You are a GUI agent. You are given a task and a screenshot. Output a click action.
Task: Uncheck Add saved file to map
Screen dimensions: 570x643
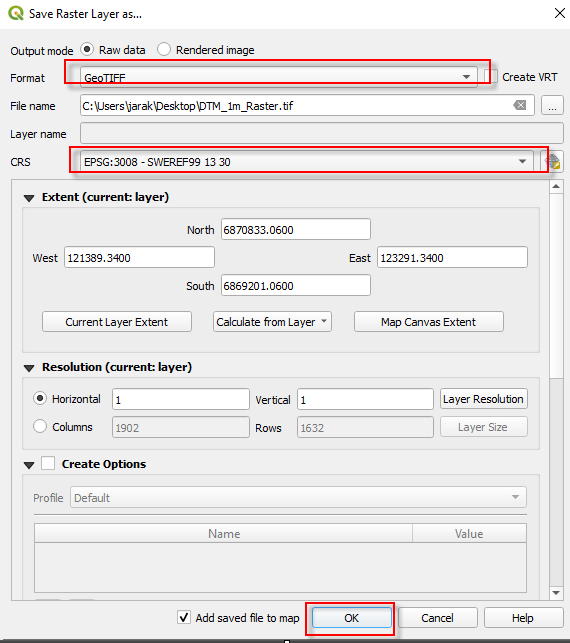coord(184,617)
